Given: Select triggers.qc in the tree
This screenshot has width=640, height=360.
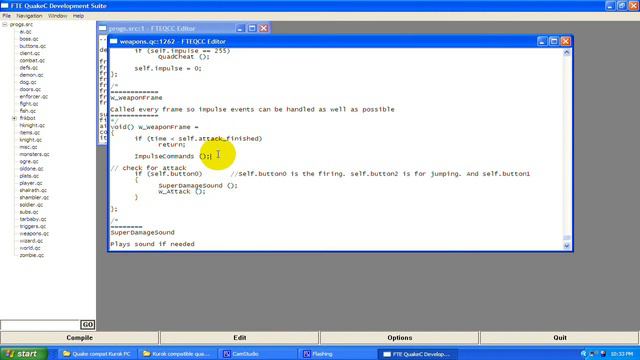Looking at the screenshot, I should (x=33, y=227).
